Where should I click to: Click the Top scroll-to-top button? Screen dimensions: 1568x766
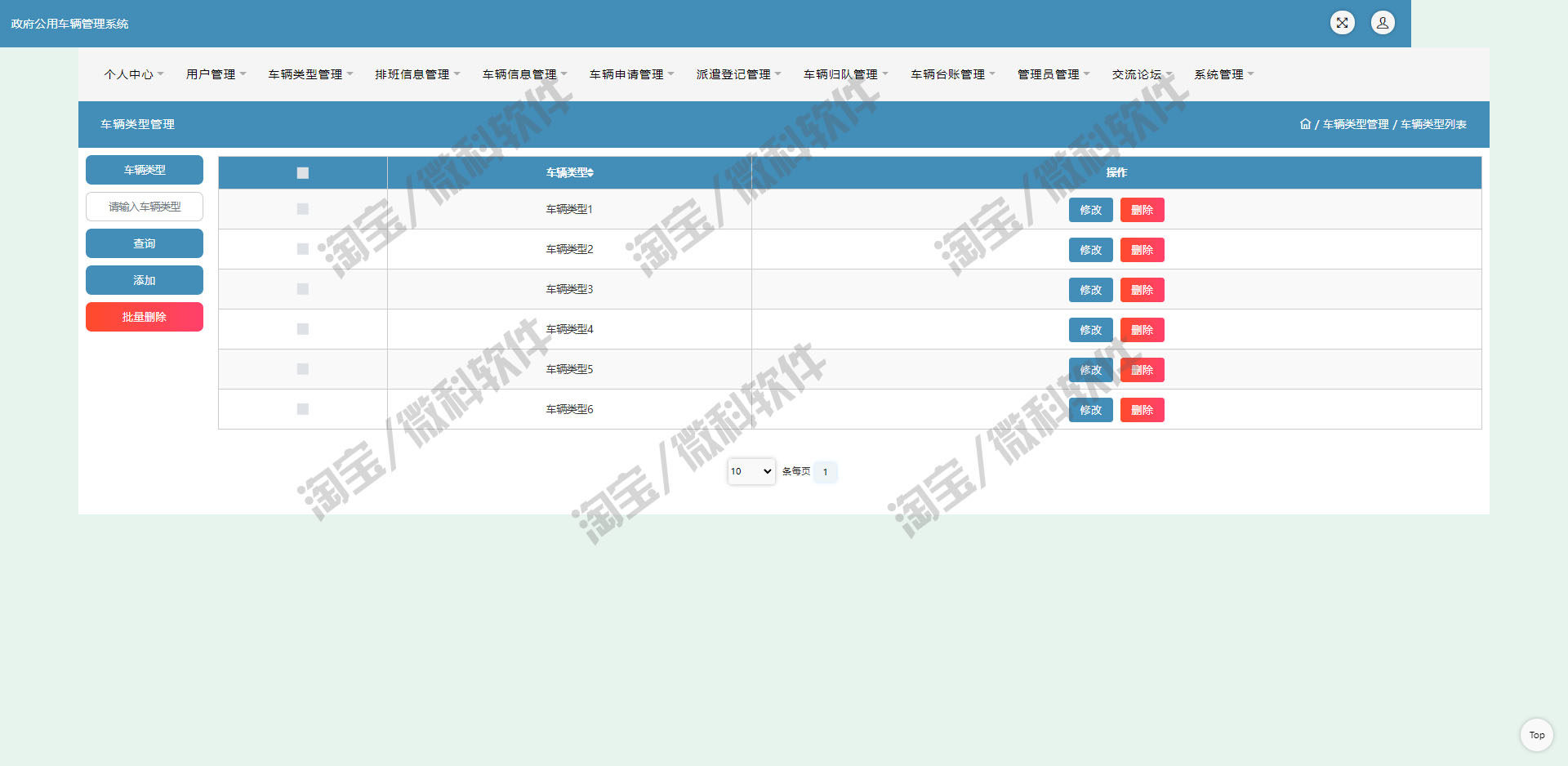tap(1536, 735)
